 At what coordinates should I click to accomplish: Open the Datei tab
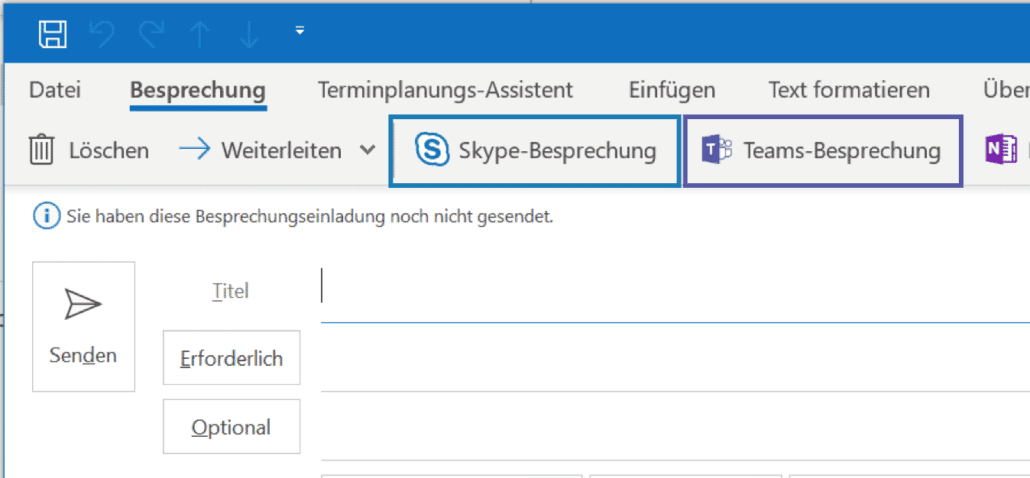(55, 90)
